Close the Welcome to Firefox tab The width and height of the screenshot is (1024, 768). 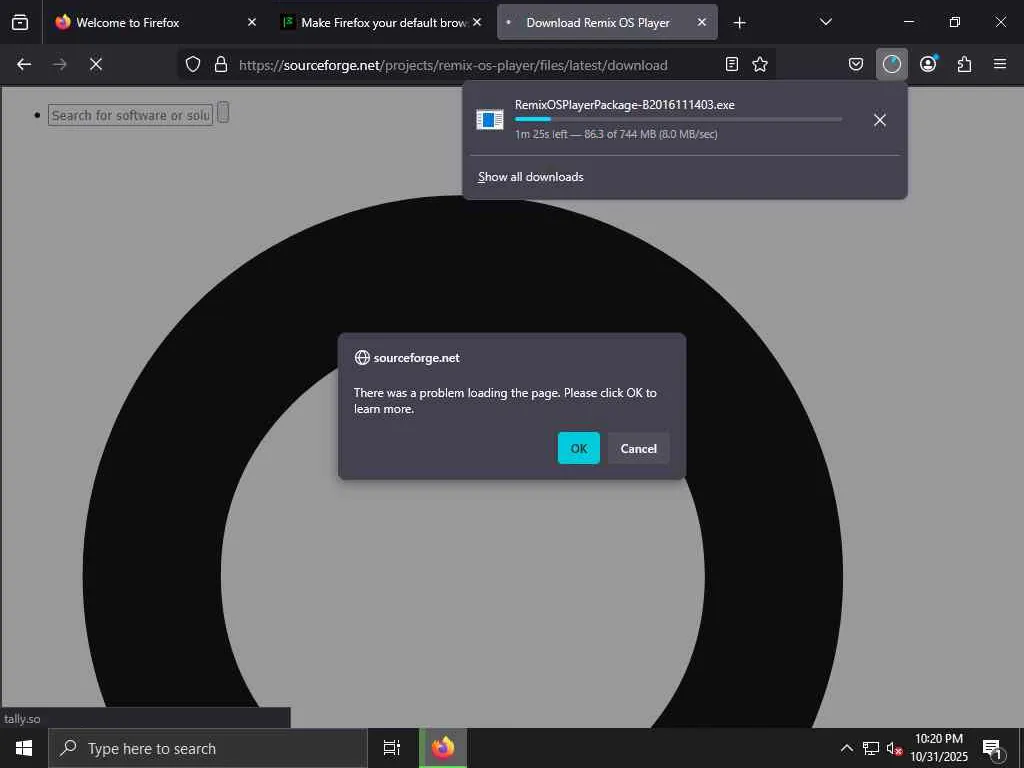(x=252, y=22)
